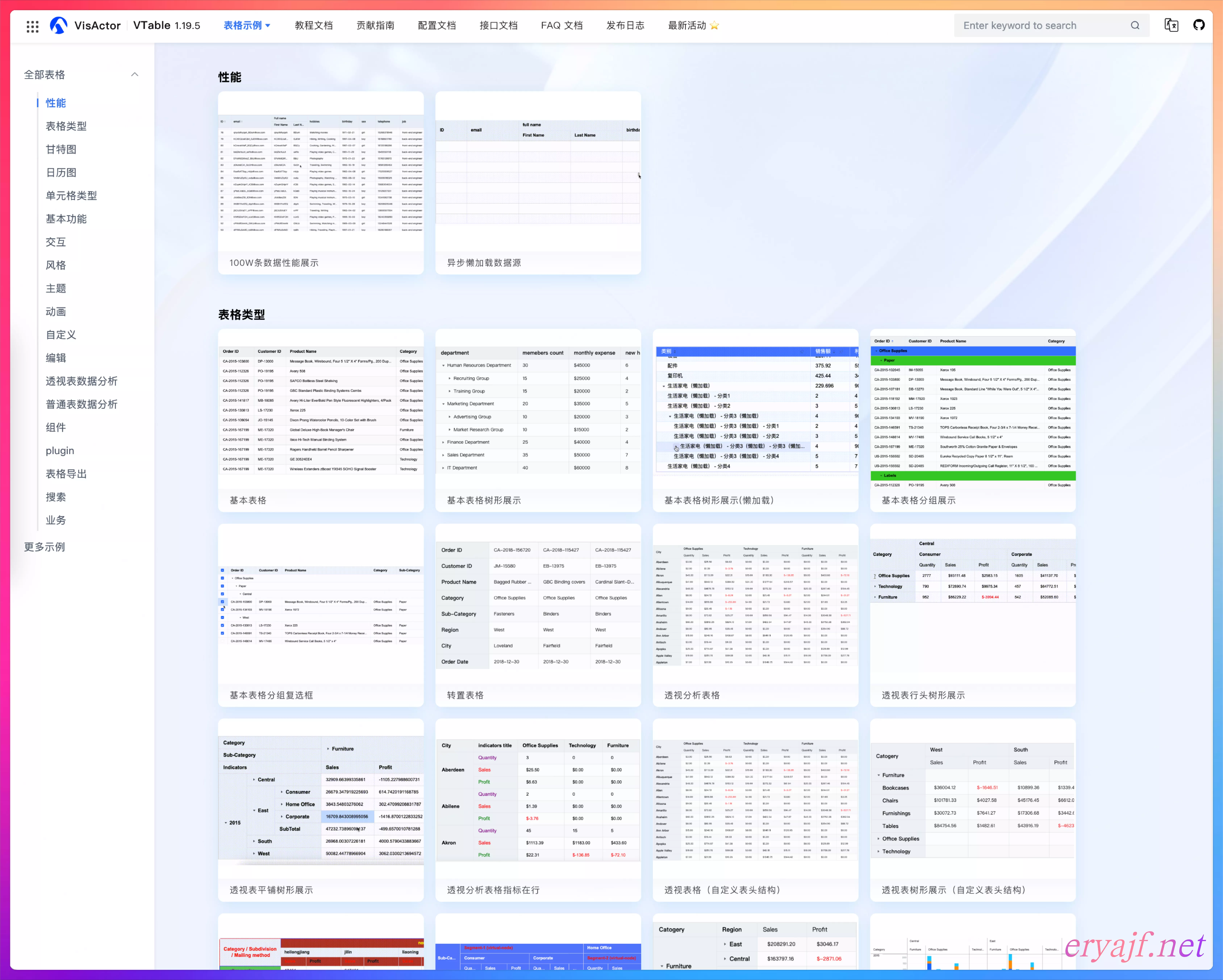Open the 基本表格树形展示(懒加载) example thumbnail
1223x980 pixels.
(755, 409)
